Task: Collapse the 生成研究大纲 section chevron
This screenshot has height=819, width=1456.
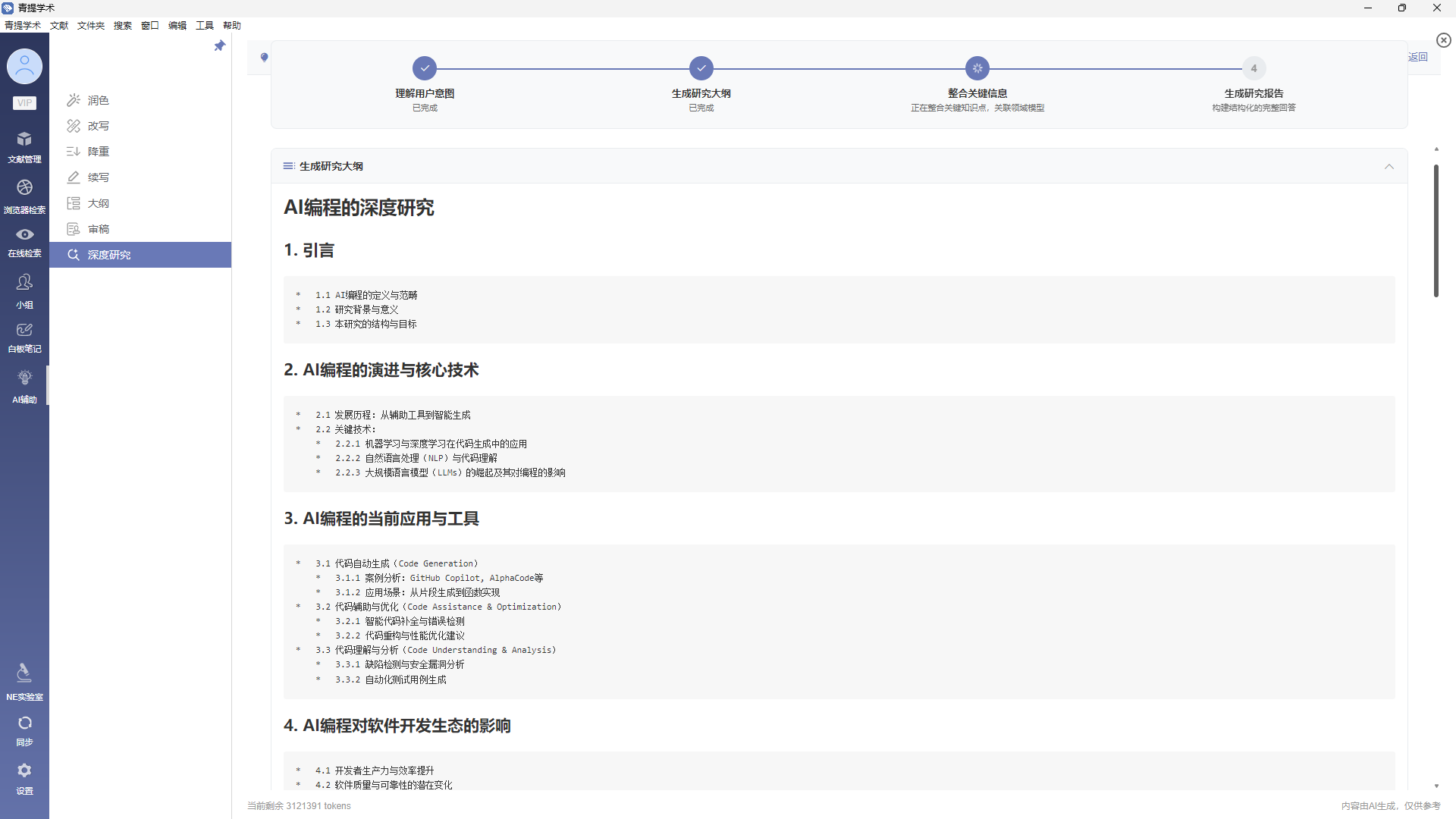Action: [1389, 167]
